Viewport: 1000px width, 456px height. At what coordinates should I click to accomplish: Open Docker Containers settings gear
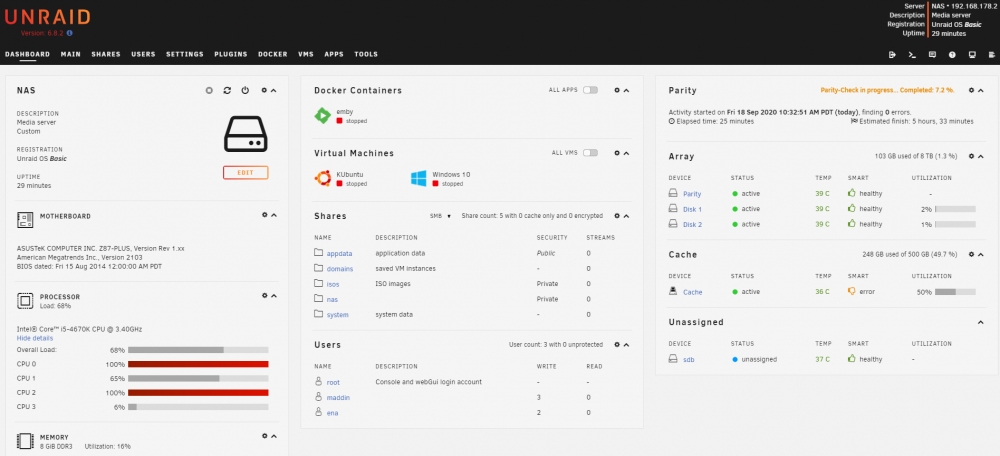pyautogui.click(x=617, y=91)
